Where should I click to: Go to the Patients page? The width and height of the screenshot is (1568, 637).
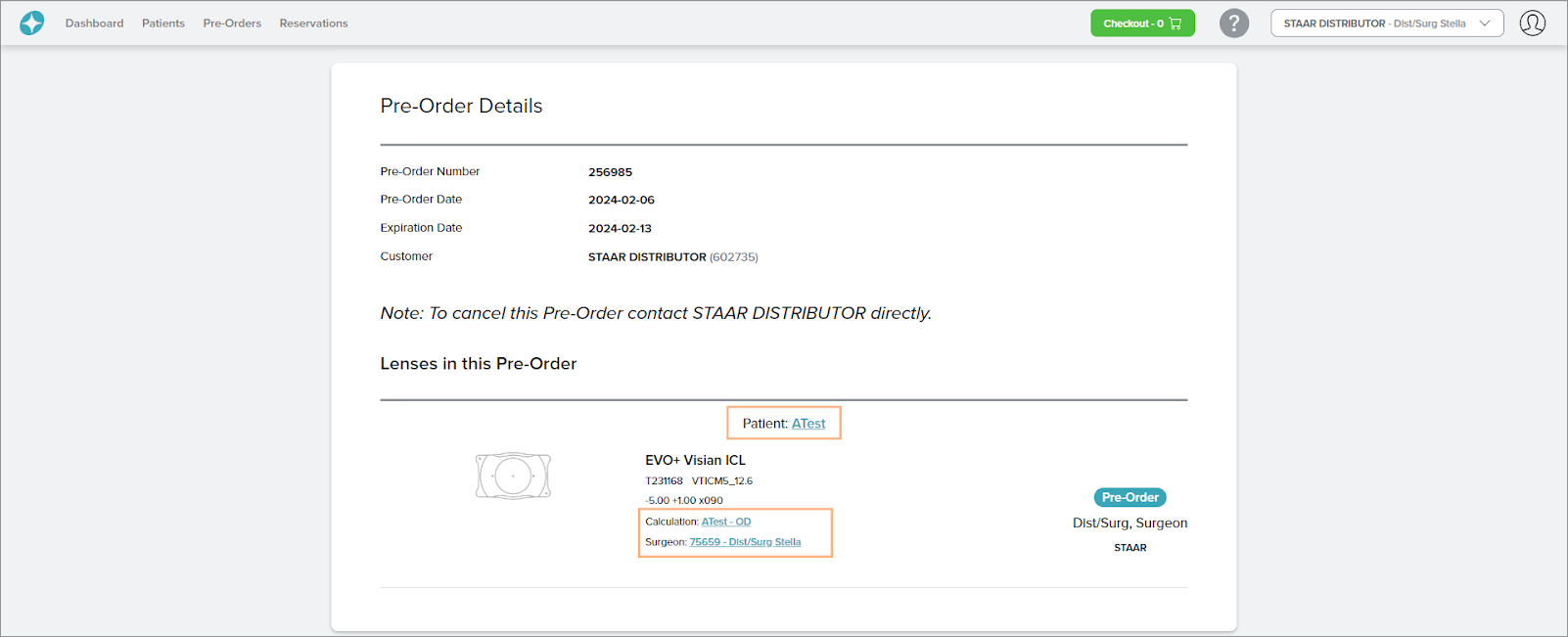coord(162,23)
